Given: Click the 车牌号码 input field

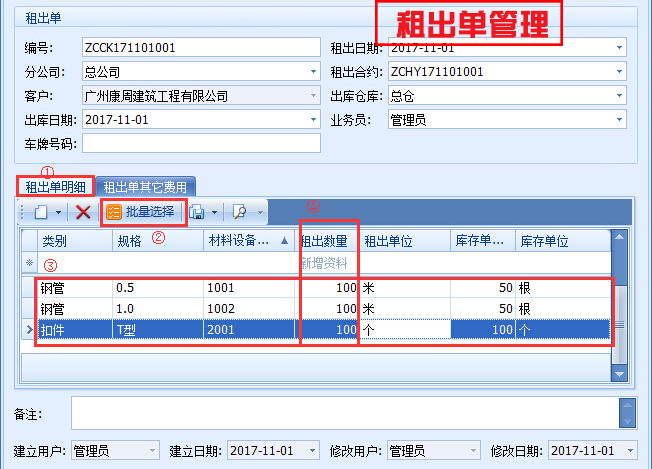Looking at the screenshot, I should point(200,144).
